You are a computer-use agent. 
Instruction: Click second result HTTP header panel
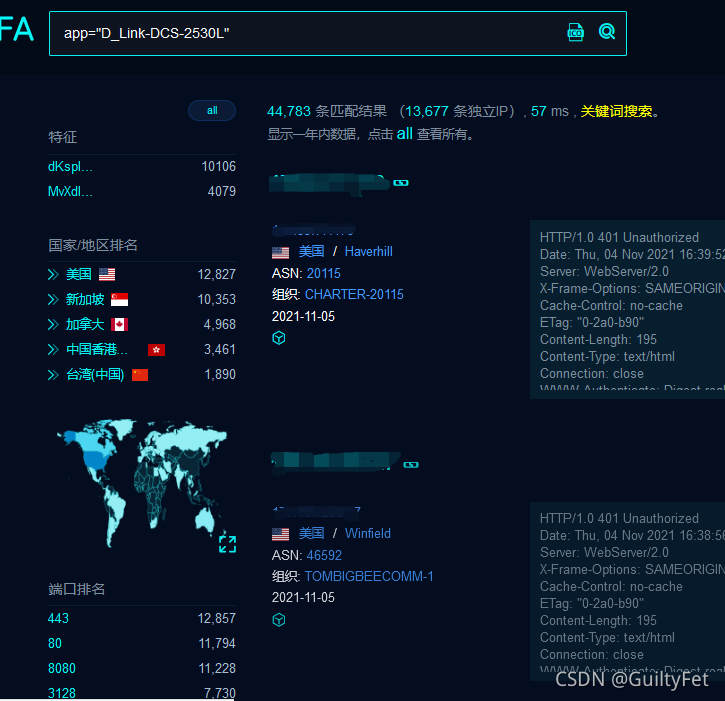627,591
